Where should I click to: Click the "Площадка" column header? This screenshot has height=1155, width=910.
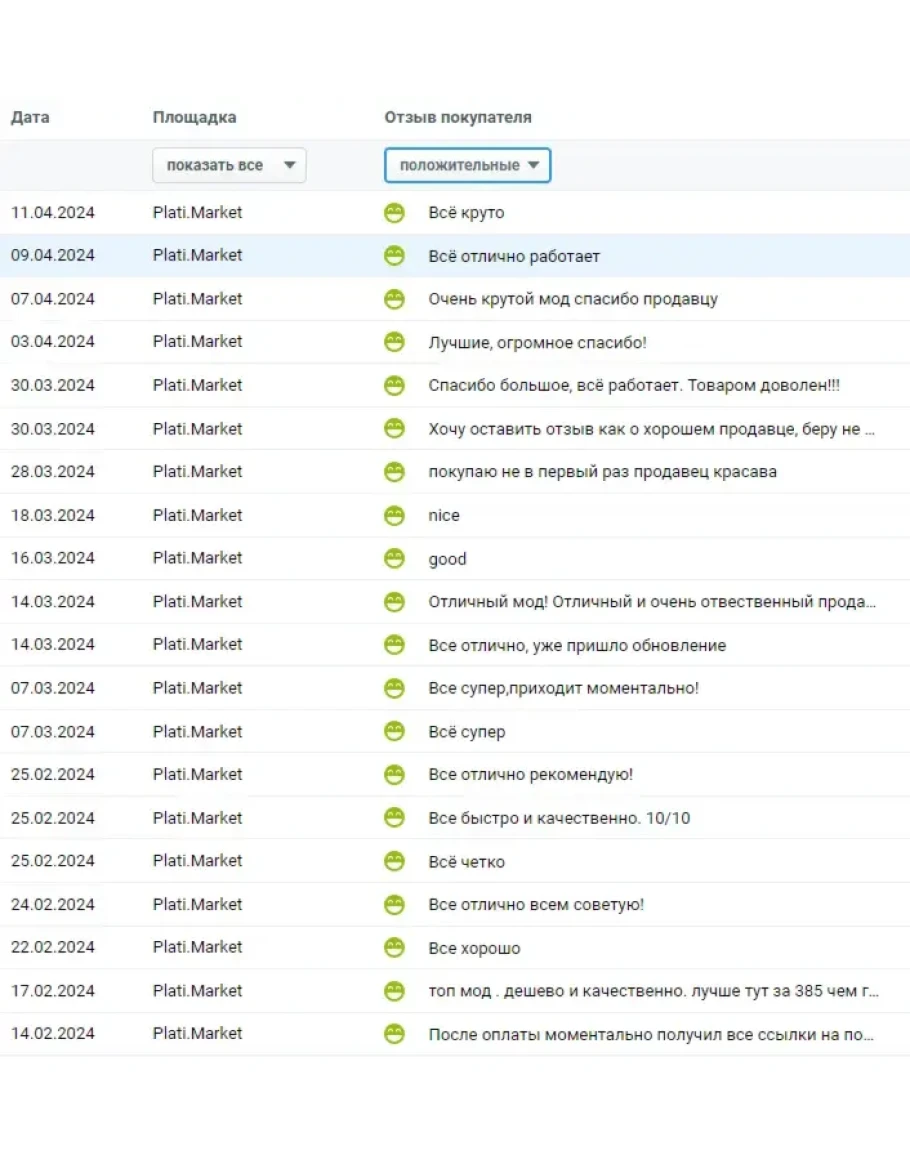pyautogui.click(x=194, y=117)
